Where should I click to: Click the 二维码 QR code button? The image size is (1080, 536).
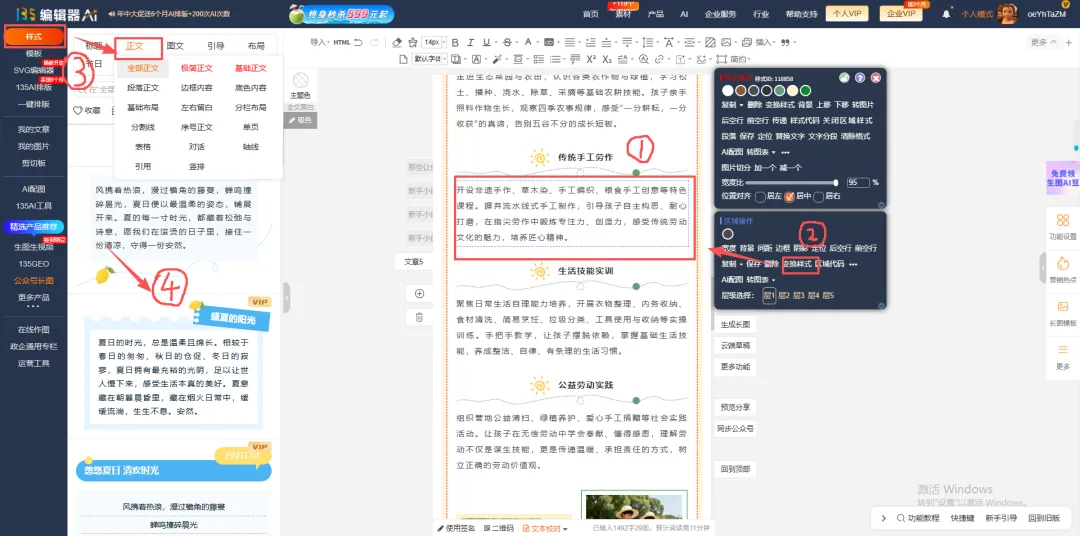499,528
